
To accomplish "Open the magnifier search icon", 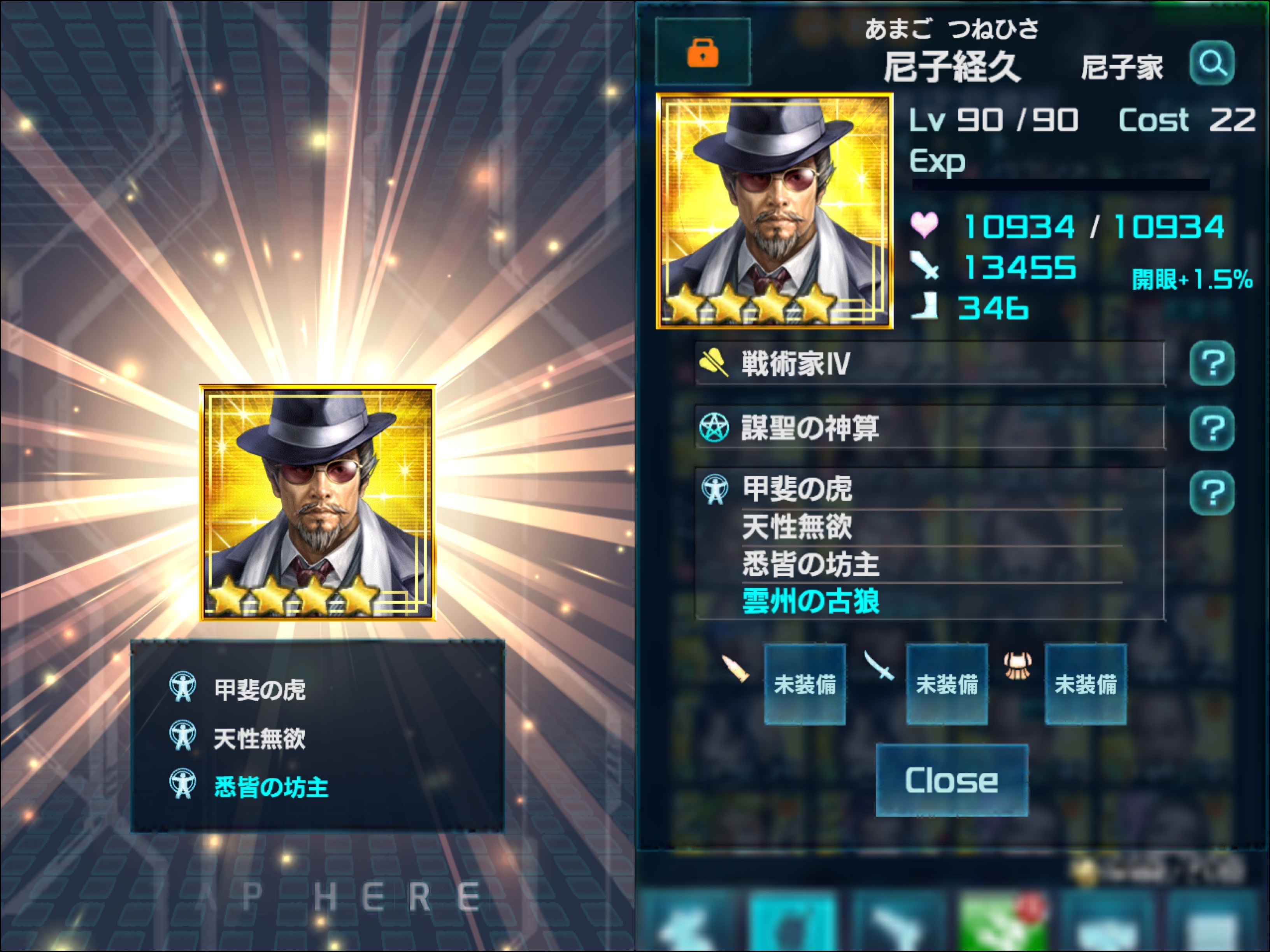I will pyautogui.click(x=1212, y=63).
